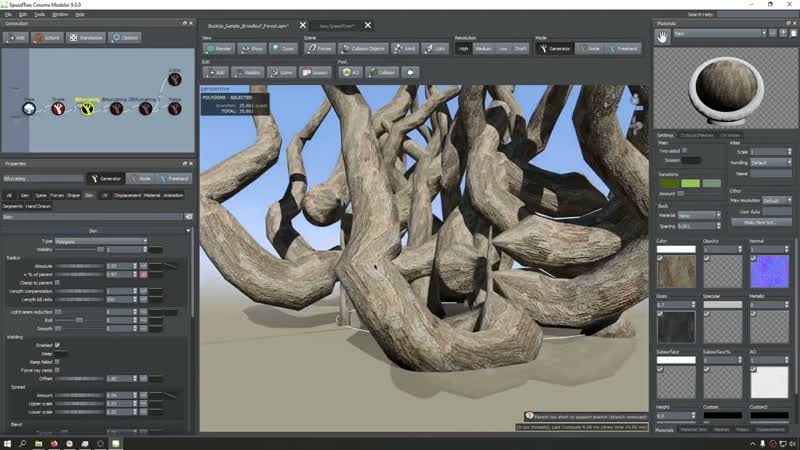Select the highlighted yellow Bifurcating node
The height and width of the screenshot is (450, 800).
pos(87,109)
